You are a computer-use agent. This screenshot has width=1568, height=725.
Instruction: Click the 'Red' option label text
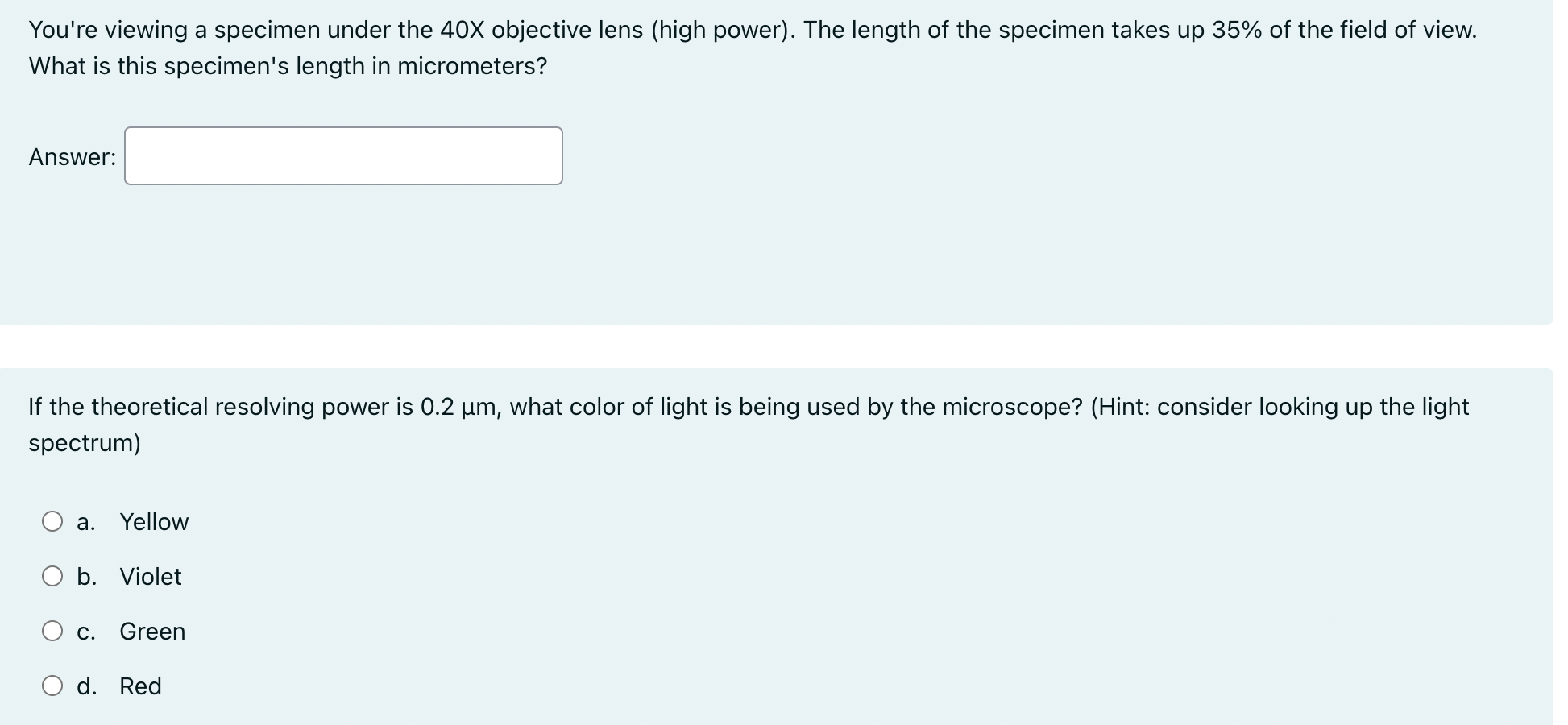pos(140,686)
